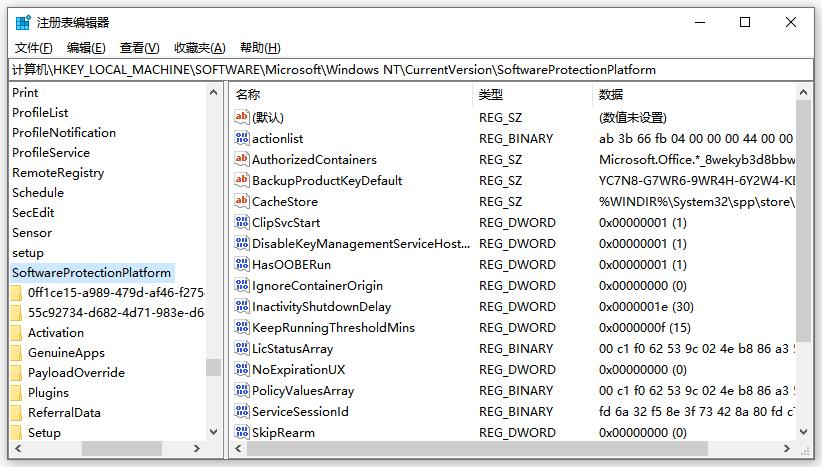Click folder icon of 0ff1ce15-a989 key
822x467 pixels.
(x=17, y=292)
